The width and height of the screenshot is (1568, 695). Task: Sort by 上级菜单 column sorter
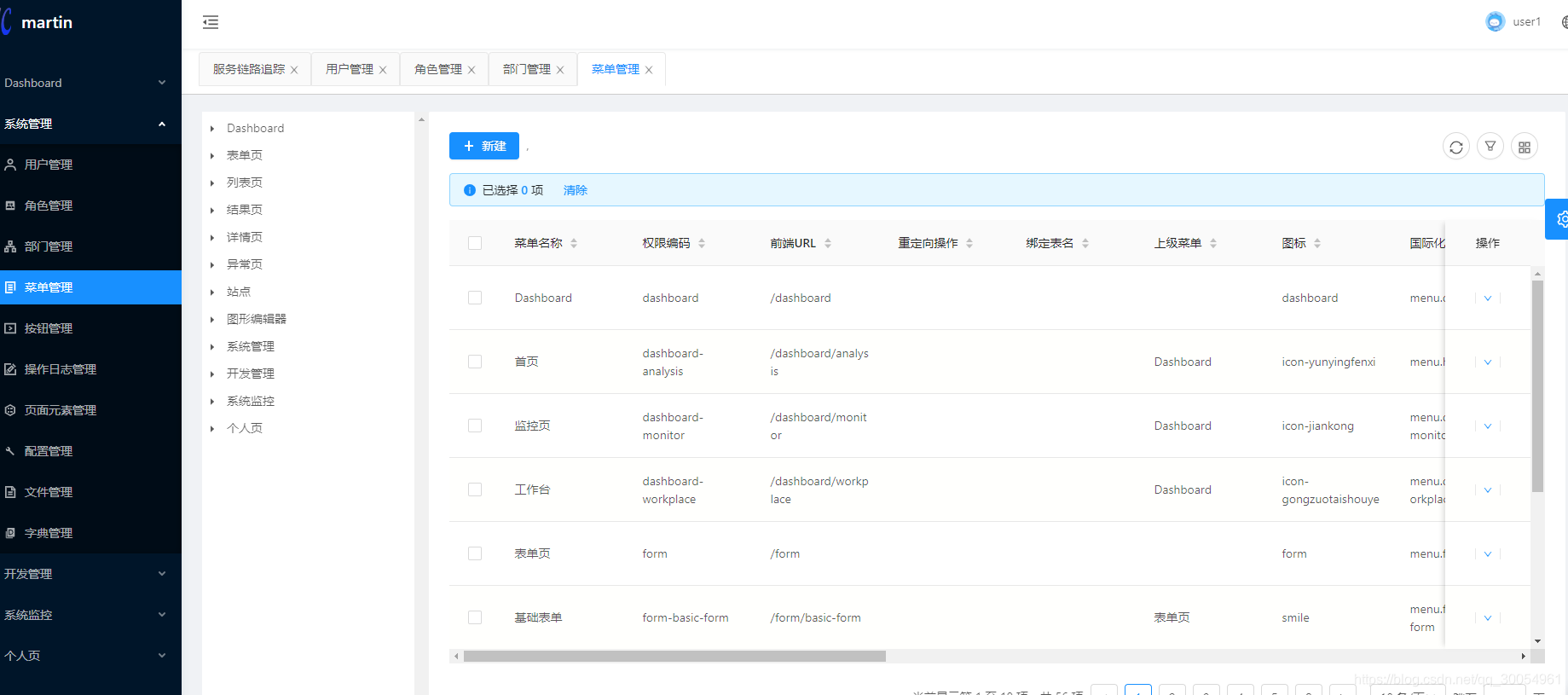[x=1213, y=243]
